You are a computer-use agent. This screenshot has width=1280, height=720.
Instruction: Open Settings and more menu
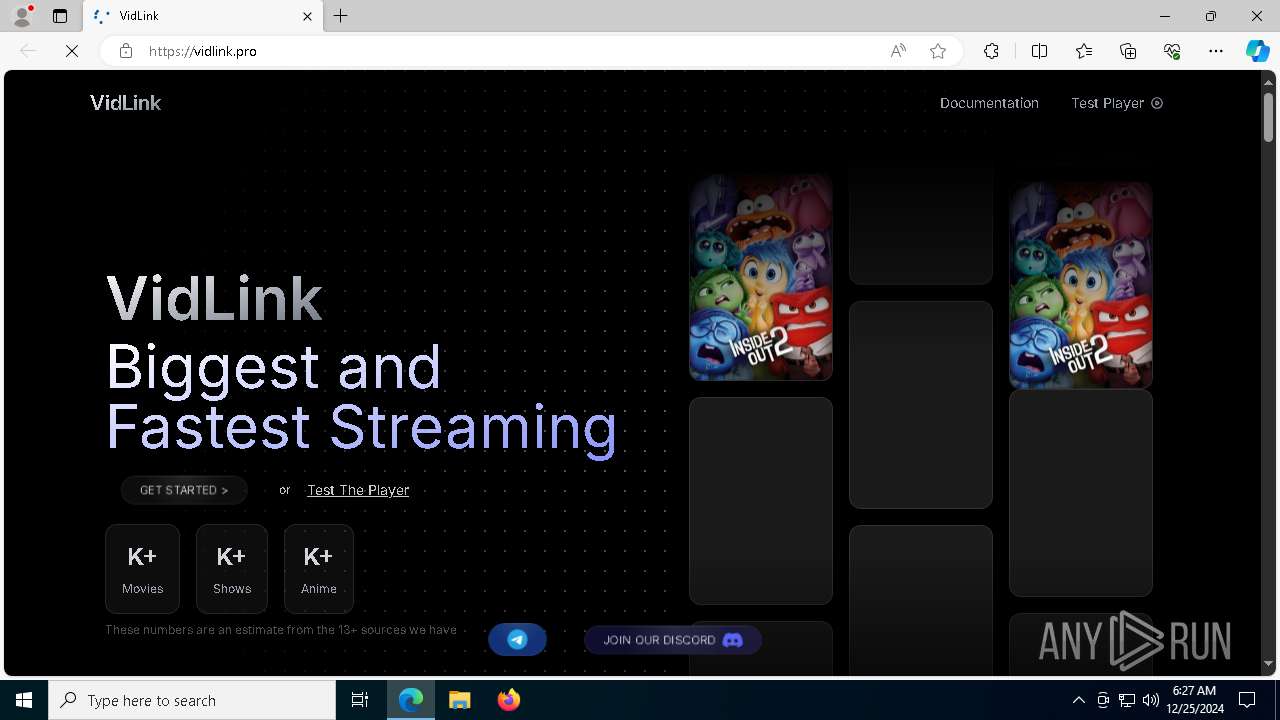[1216, 51]
